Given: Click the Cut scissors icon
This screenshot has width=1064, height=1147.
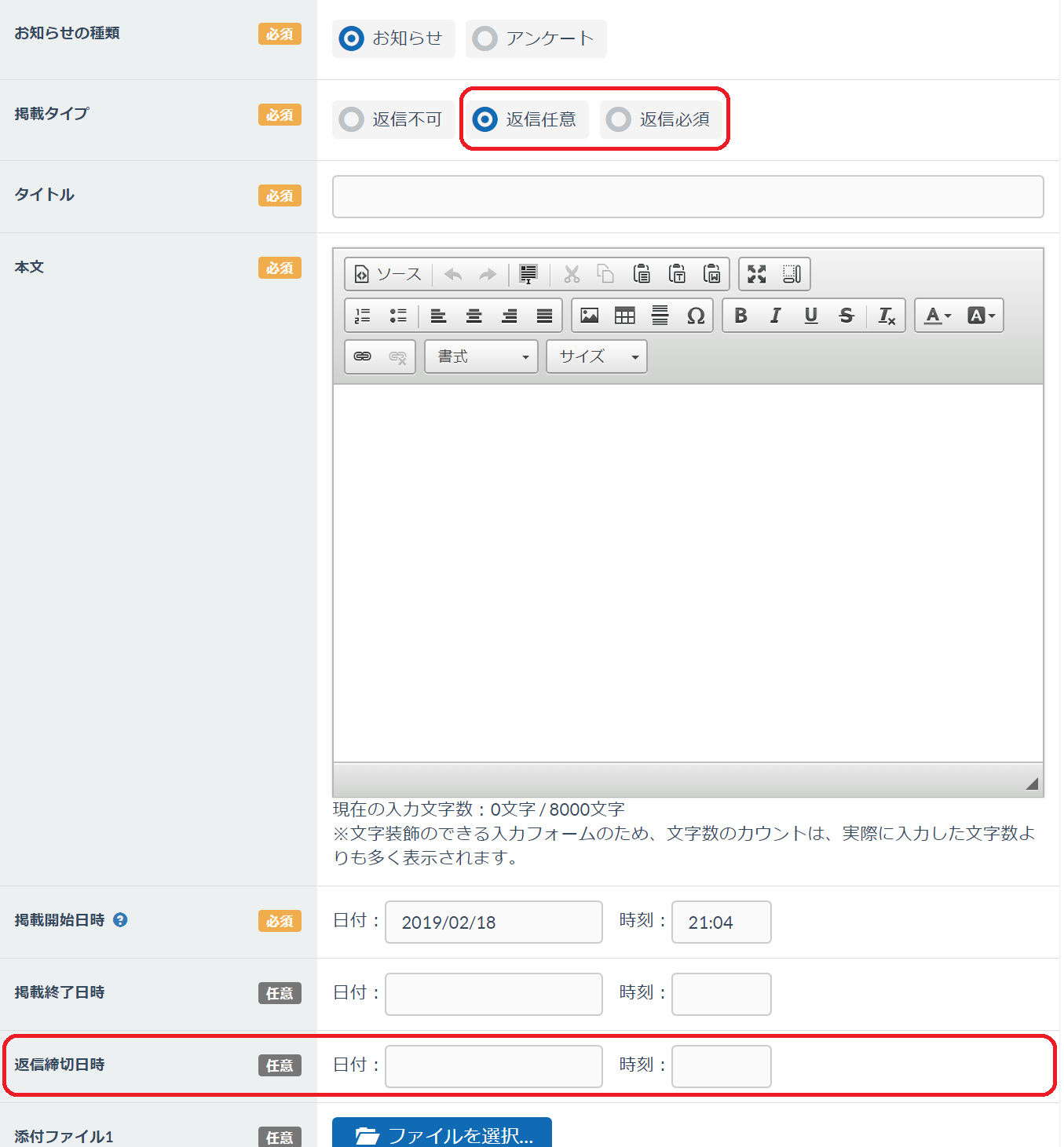Looking at the screenshot, I should coord(572,274).
